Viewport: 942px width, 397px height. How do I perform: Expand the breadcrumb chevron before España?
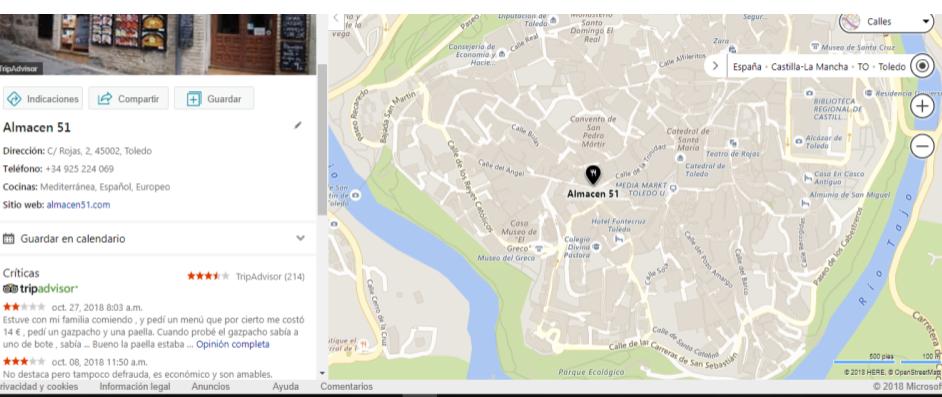click(x=715, y=66)
